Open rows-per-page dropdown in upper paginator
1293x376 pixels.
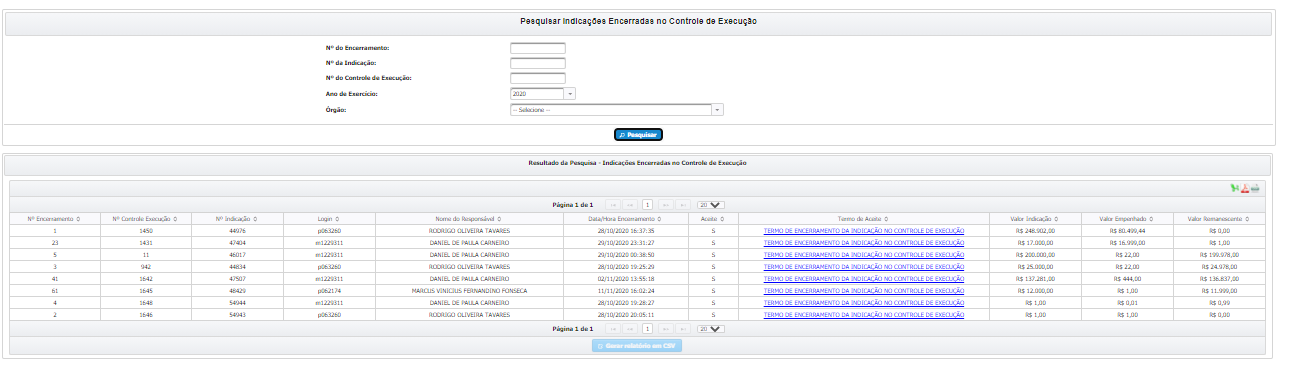pos(711,204)
